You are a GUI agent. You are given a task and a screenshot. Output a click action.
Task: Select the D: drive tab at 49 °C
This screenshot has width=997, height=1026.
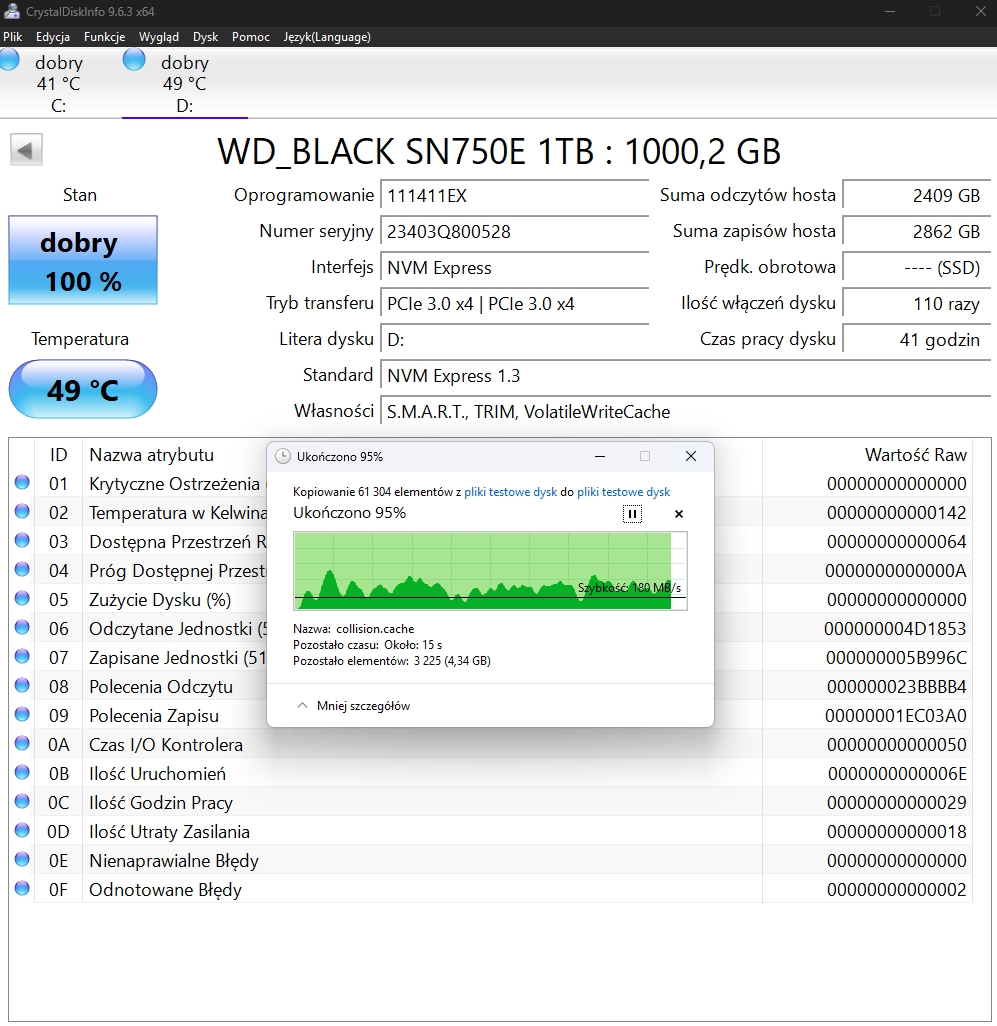click(x=184, y=84)
